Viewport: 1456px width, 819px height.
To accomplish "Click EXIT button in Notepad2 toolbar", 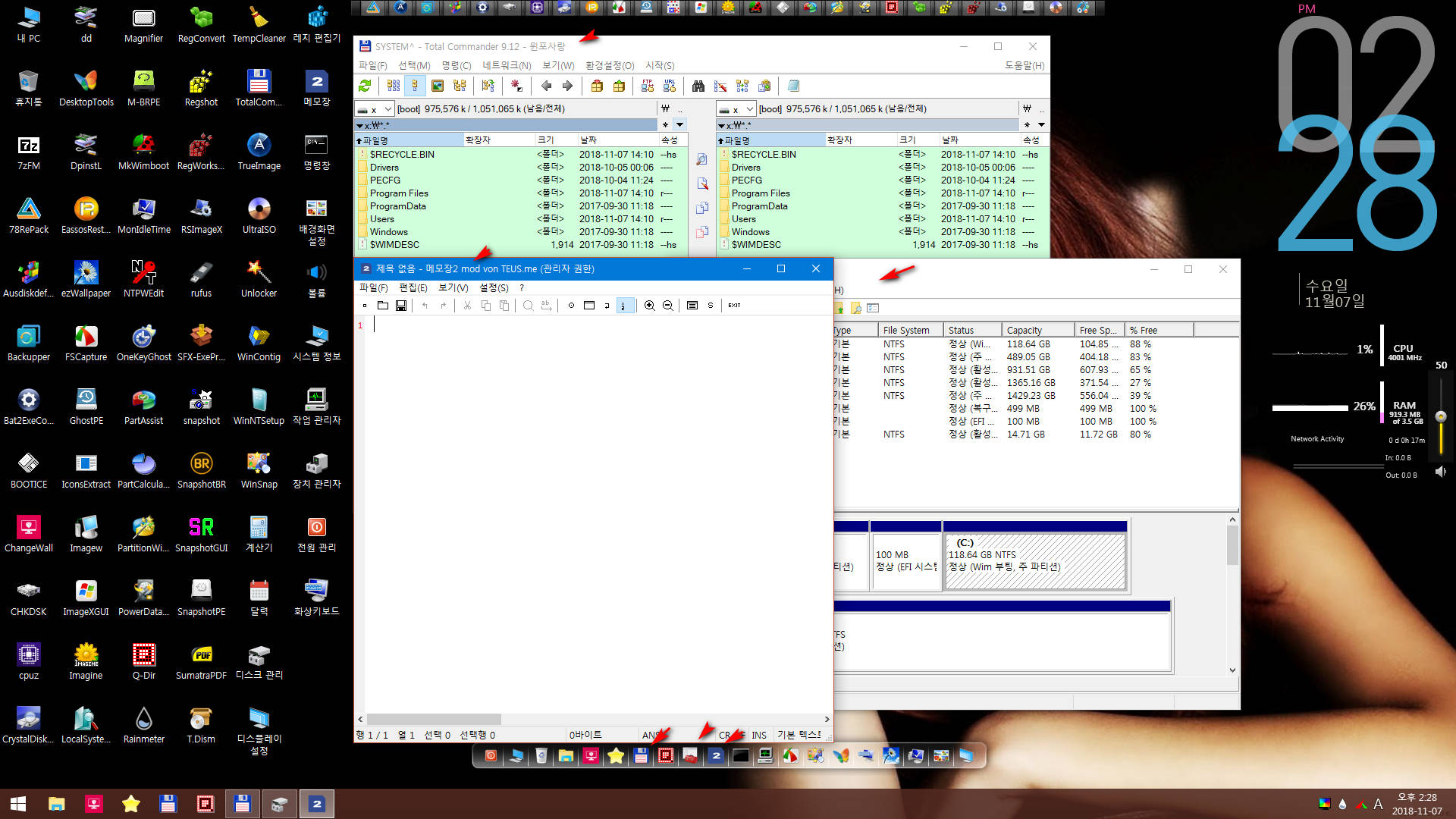I will pos(734,306).
